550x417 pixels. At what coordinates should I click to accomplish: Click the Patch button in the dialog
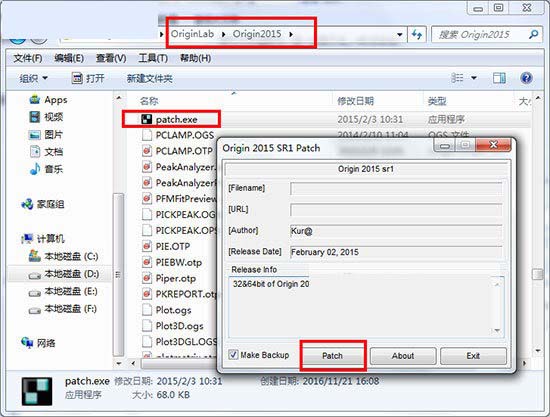pyautogui.click(x=332, y=356)
